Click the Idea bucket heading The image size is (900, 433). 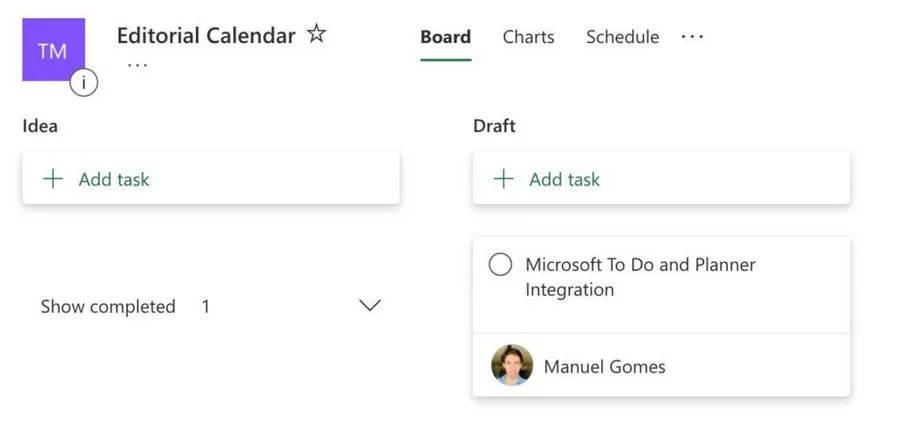pyautogui.click(x=40, y=126)
